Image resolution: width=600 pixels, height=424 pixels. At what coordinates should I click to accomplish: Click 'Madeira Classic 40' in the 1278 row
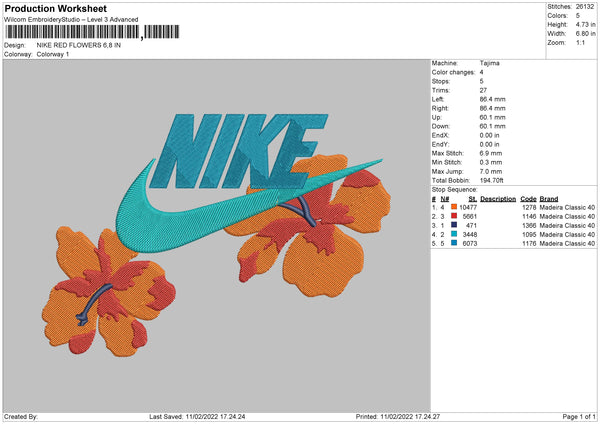[x=567, y=207]
